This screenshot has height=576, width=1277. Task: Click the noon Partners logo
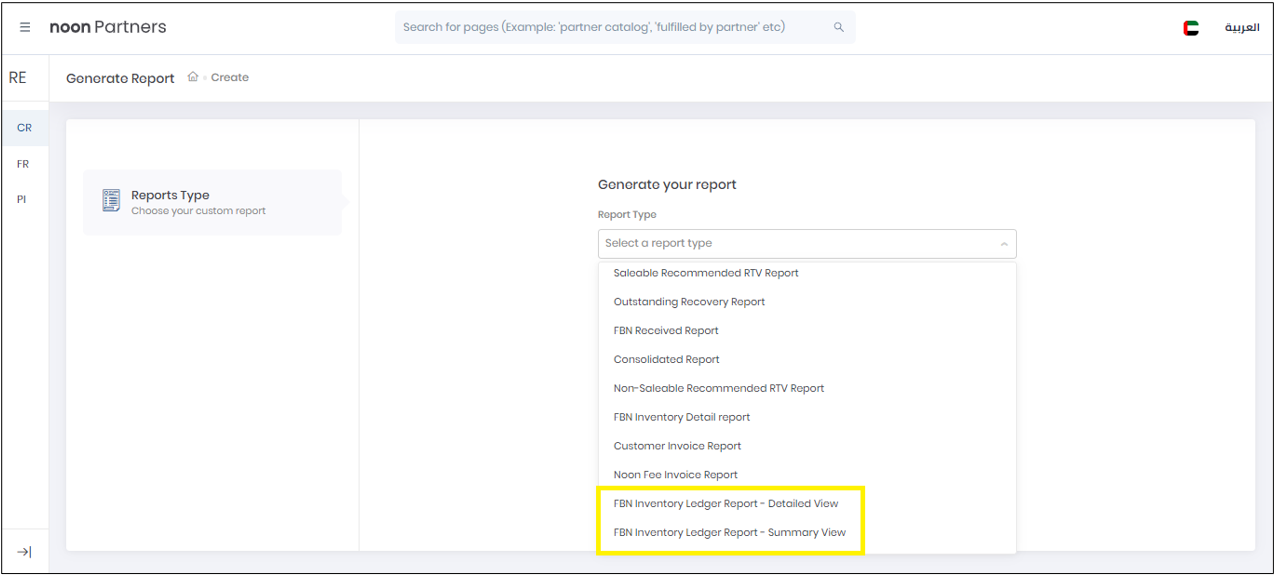[107, 27]
